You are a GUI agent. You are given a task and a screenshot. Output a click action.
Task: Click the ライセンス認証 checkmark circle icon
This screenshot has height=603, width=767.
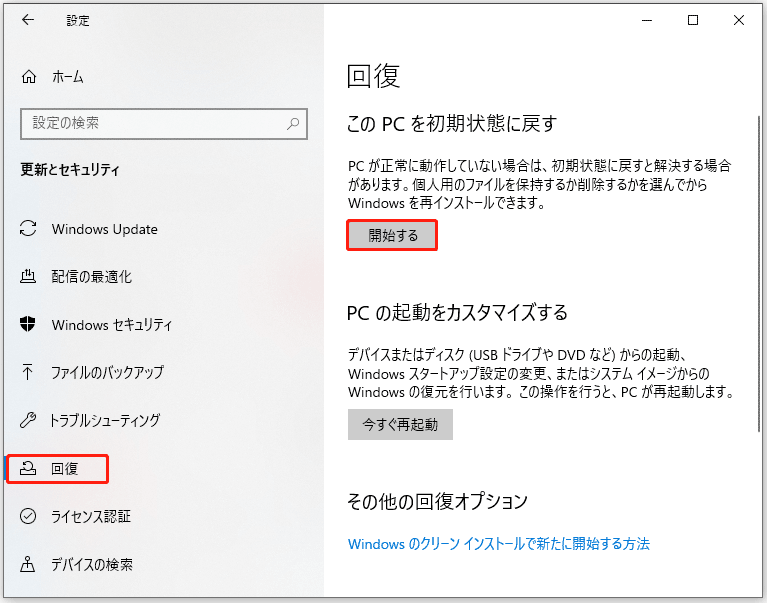(28, 516)
